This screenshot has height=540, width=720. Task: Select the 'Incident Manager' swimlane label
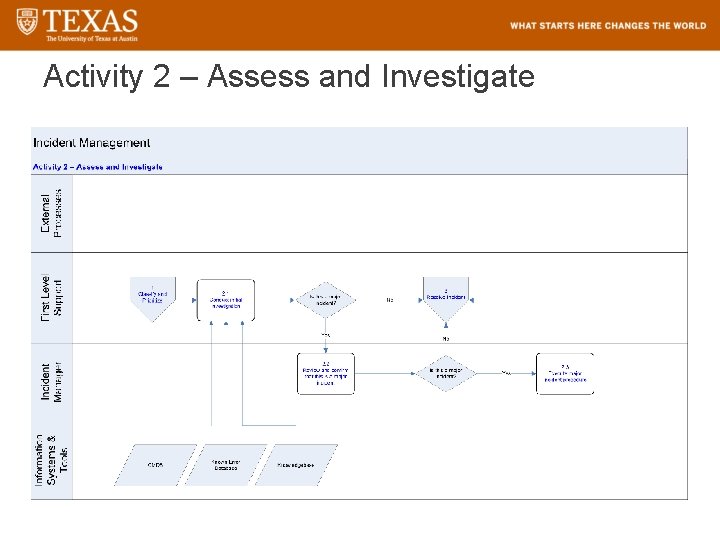pos(51,382)
